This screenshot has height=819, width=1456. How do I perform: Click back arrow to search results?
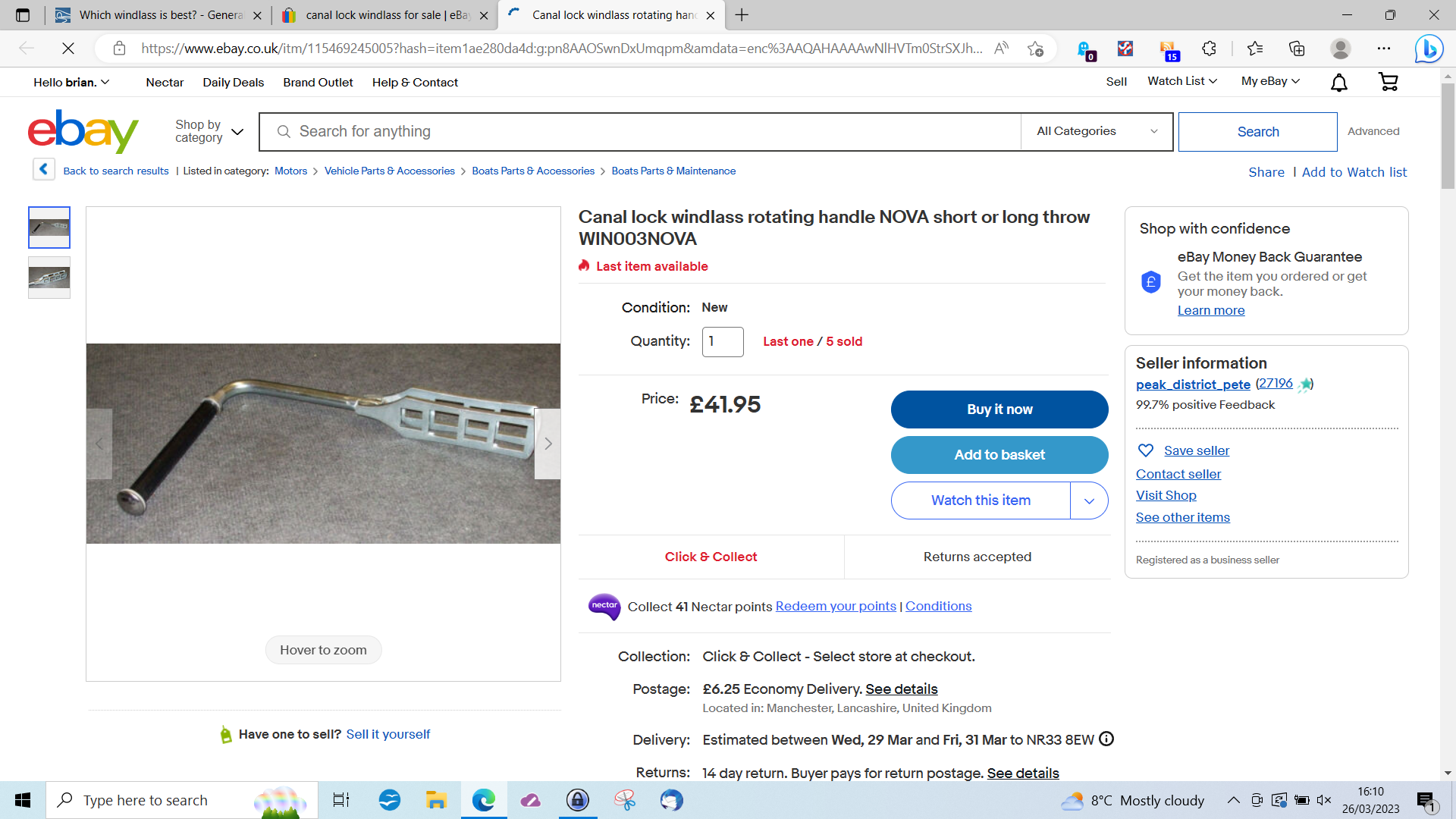point(44,169)
